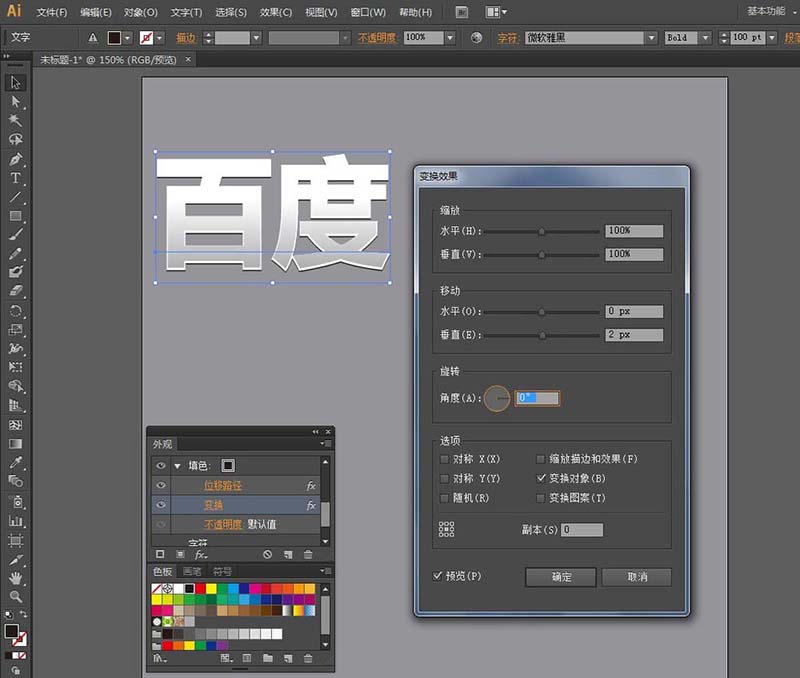
Task: Open the Recolor Artwork wheel icon
Action: (x=476, y=38)
